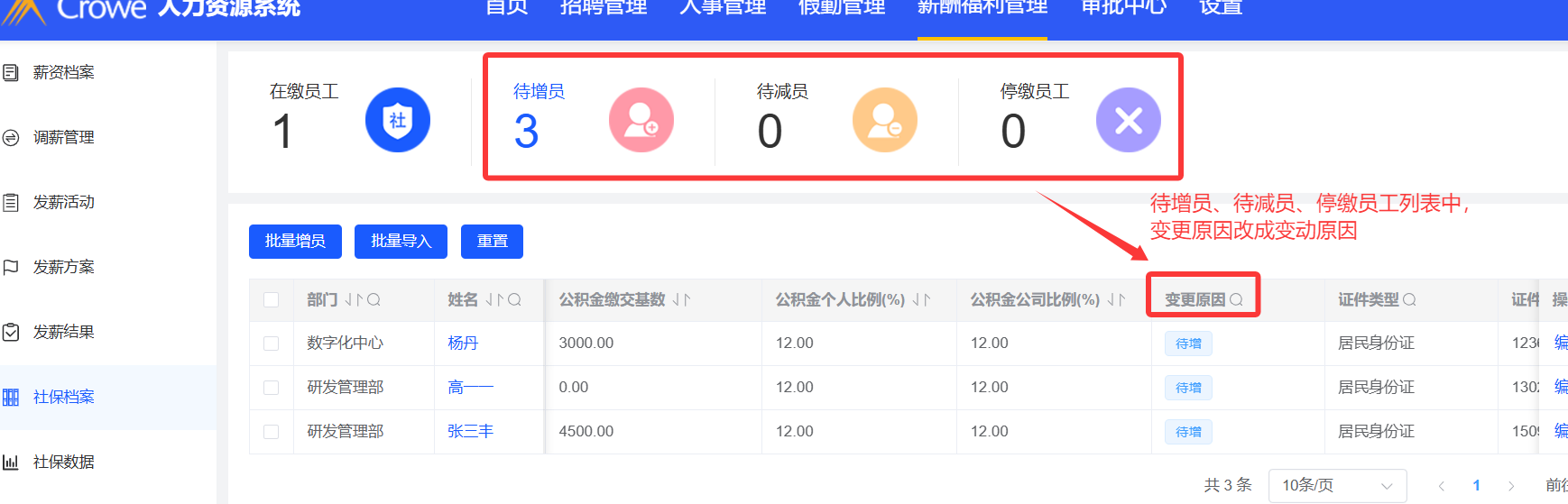Select 薪资档案 in sidebar

(x=64, y=72)
